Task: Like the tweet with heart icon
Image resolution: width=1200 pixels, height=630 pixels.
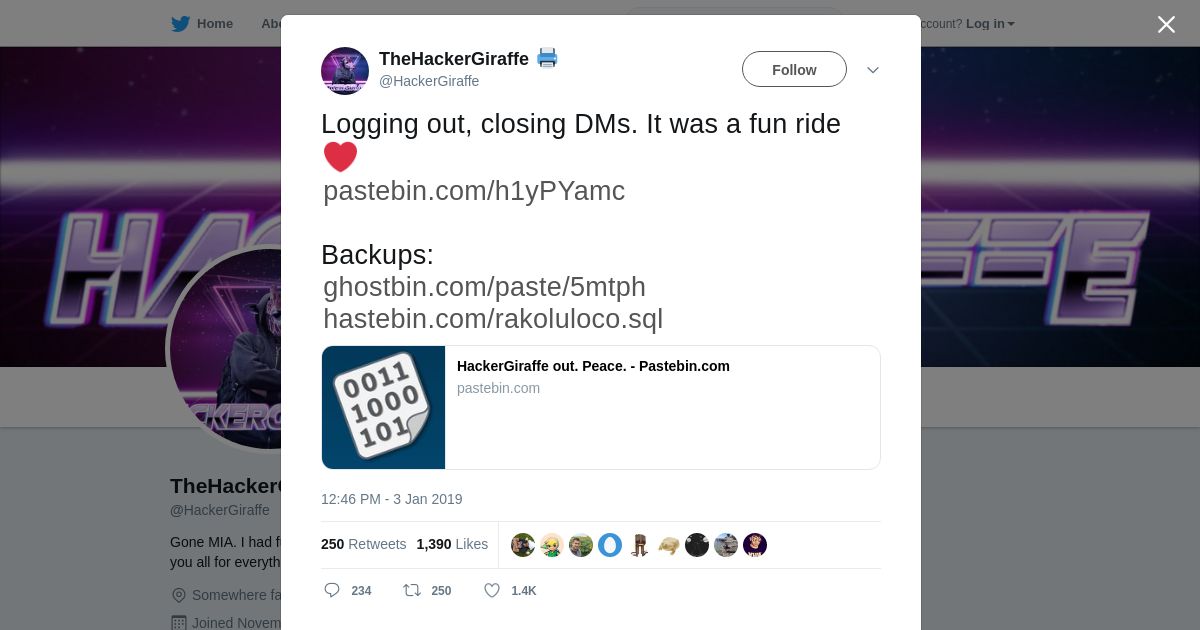Action: pos(492,590)
